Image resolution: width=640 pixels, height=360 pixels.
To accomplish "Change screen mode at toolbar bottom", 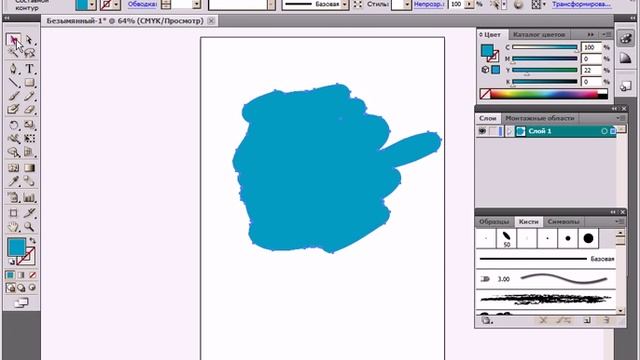I will coord(21,303).
